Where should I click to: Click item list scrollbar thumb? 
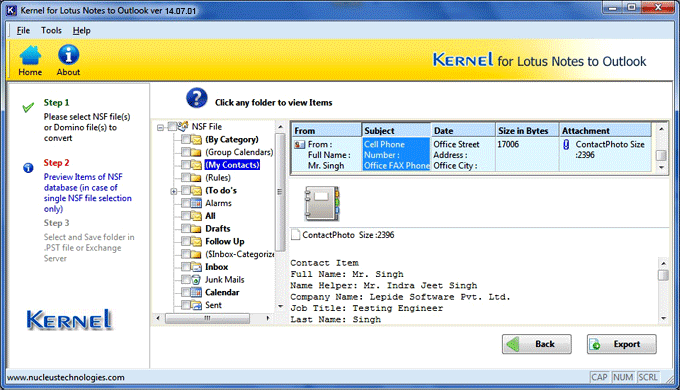[661, 155]
